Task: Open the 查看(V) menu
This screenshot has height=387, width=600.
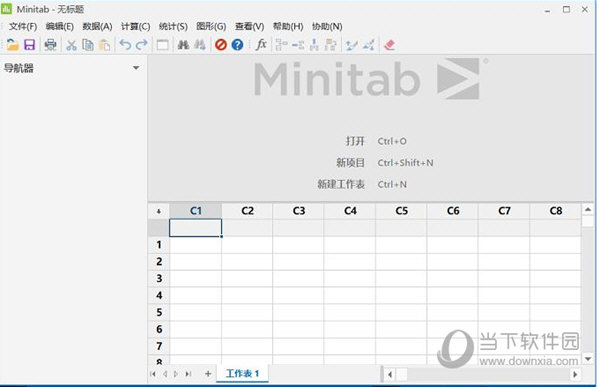Action: (x=249, y=26)
